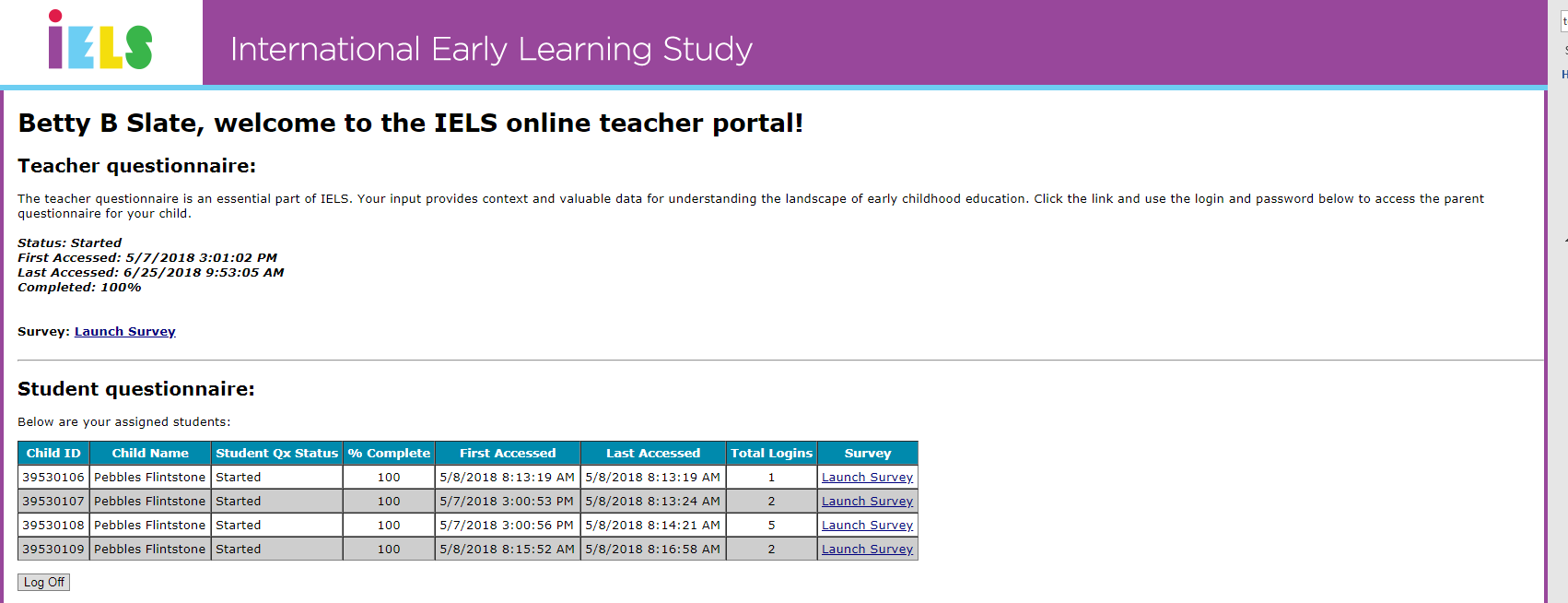Click the Student Qx Status column header
This screenshot has height=603, width=1568.
coord(277,454)
